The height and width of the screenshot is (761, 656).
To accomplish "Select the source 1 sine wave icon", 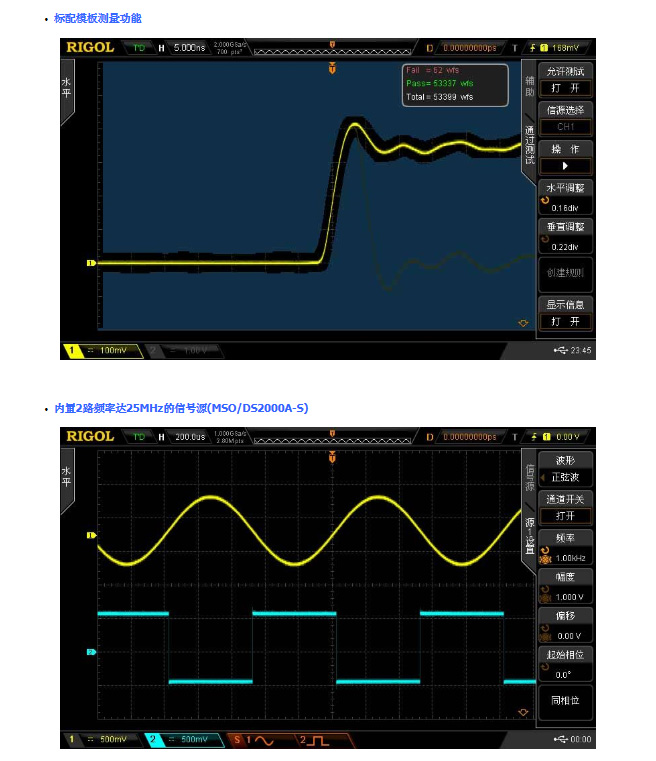I will (x=262, y=740).
